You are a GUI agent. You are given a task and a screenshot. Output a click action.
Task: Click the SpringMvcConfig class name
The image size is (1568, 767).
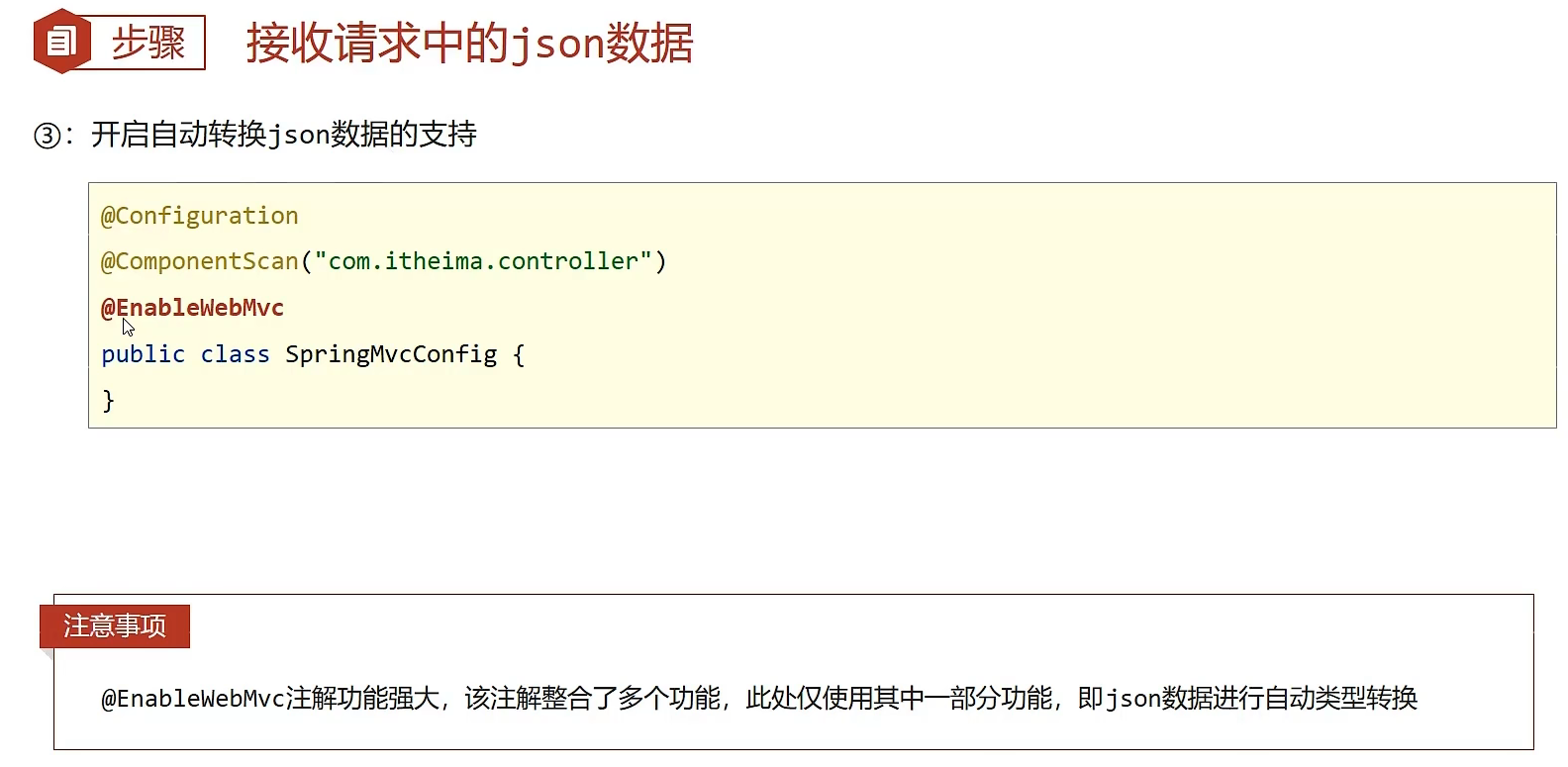pos(391,354)
